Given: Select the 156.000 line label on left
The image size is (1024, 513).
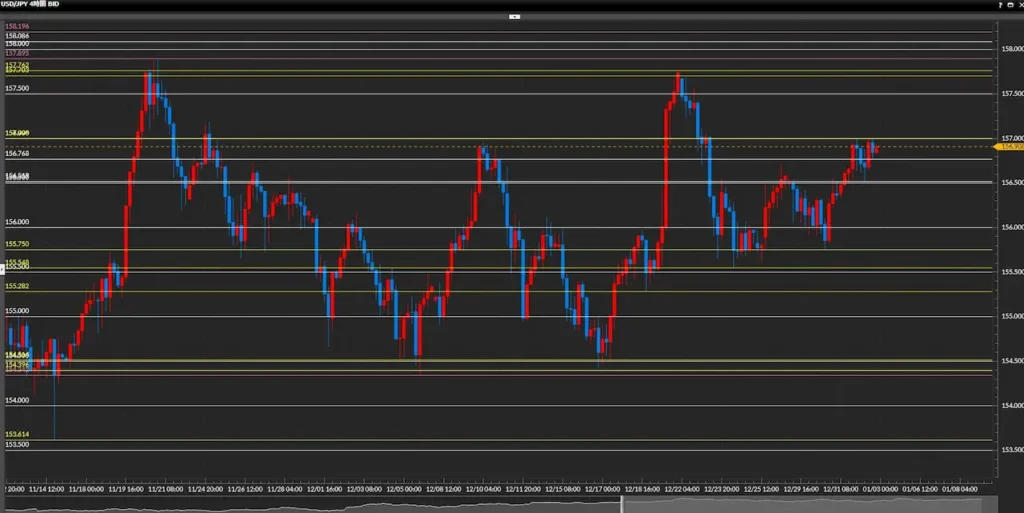Looking at the screenshot, I should pos(17,222).
